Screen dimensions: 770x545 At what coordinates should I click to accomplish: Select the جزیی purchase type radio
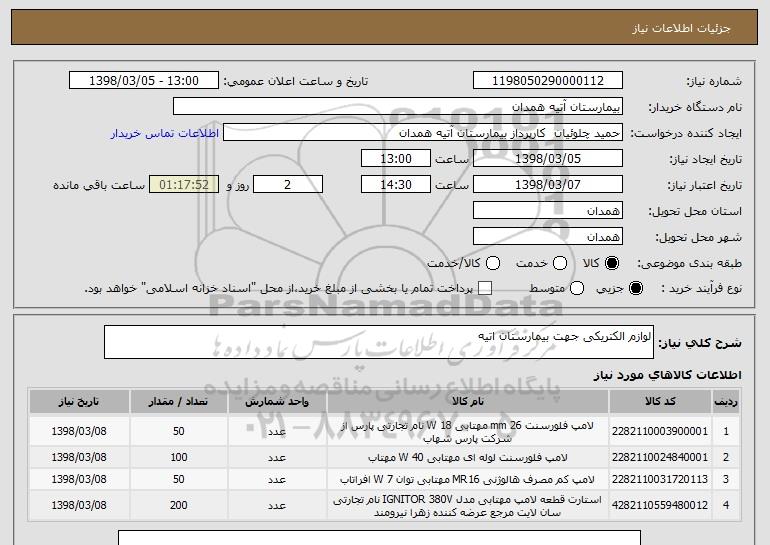tap(635, 288)
